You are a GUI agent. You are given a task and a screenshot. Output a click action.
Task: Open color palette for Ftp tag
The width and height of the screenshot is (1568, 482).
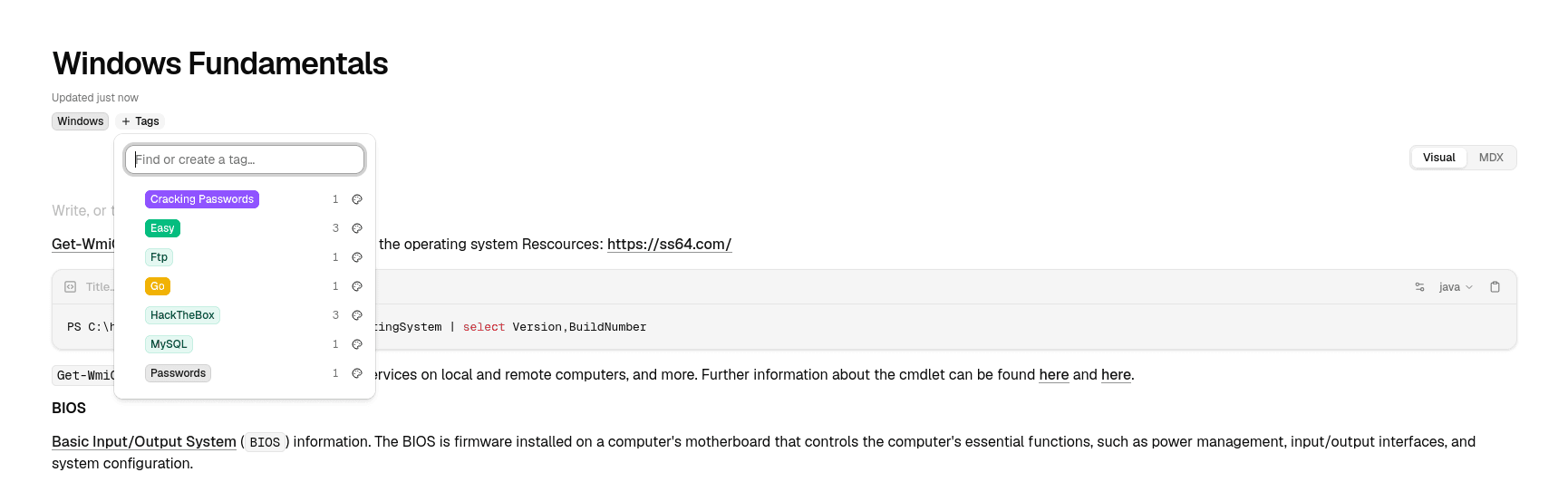coord(357,257)
